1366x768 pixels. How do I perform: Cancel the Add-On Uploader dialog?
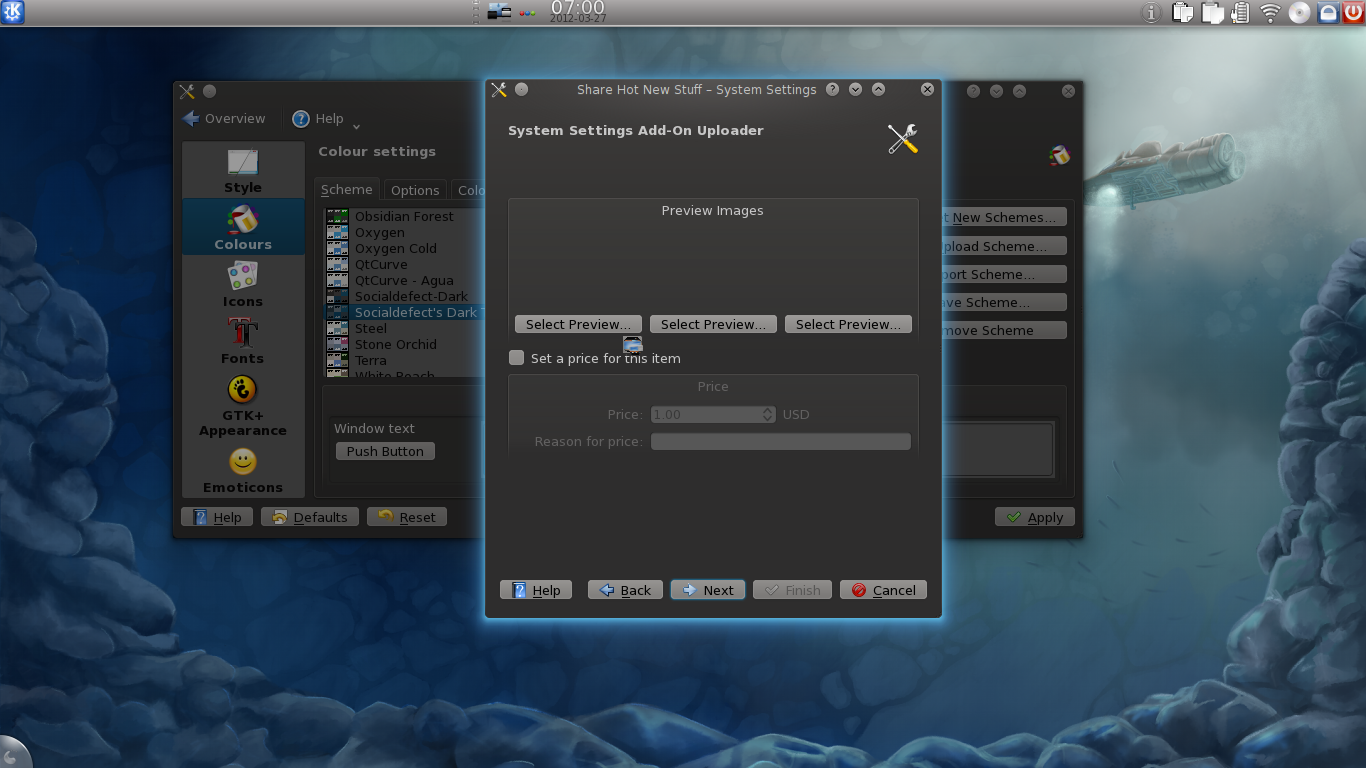(x=884, y=590)
